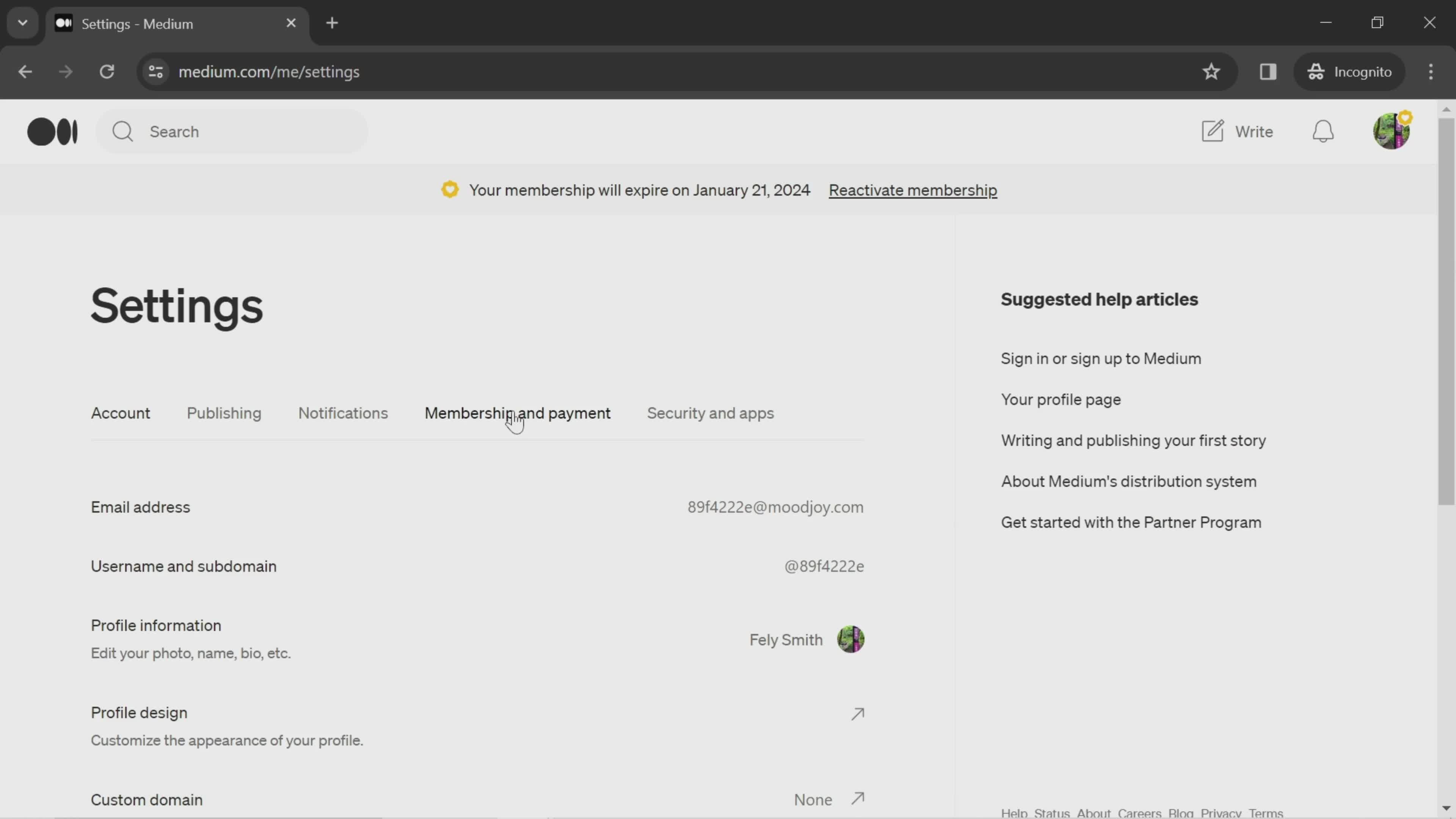
Task: Open Sign in or sign up to Medium
Action: [1101, 358]
